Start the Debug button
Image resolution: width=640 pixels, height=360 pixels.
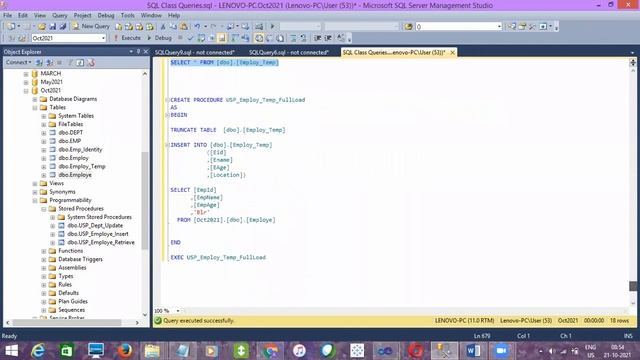point(160,38)
